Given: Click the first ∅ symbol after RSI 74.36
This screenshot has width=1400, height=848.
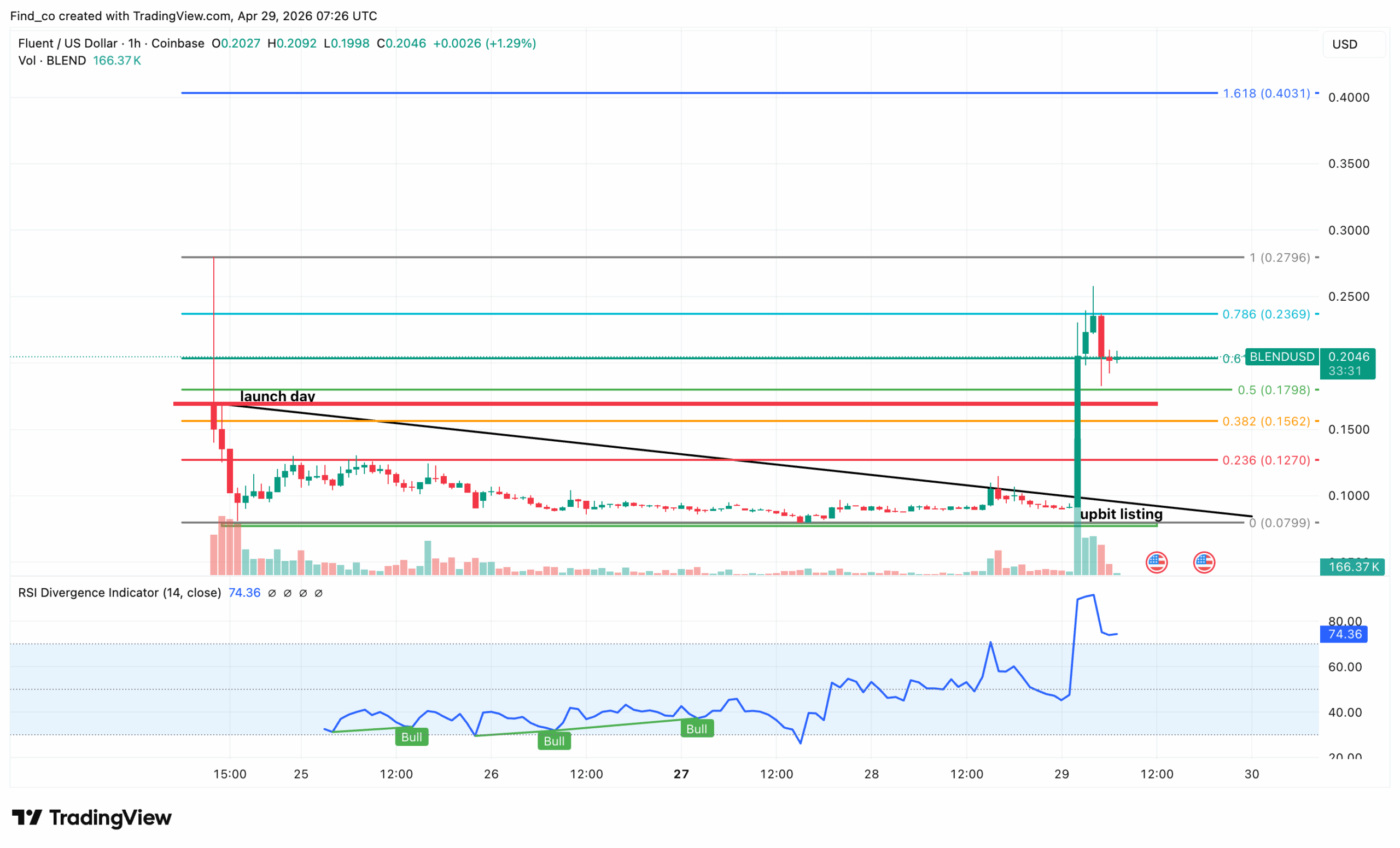Looking at the screenshot, I should point(272,593).
